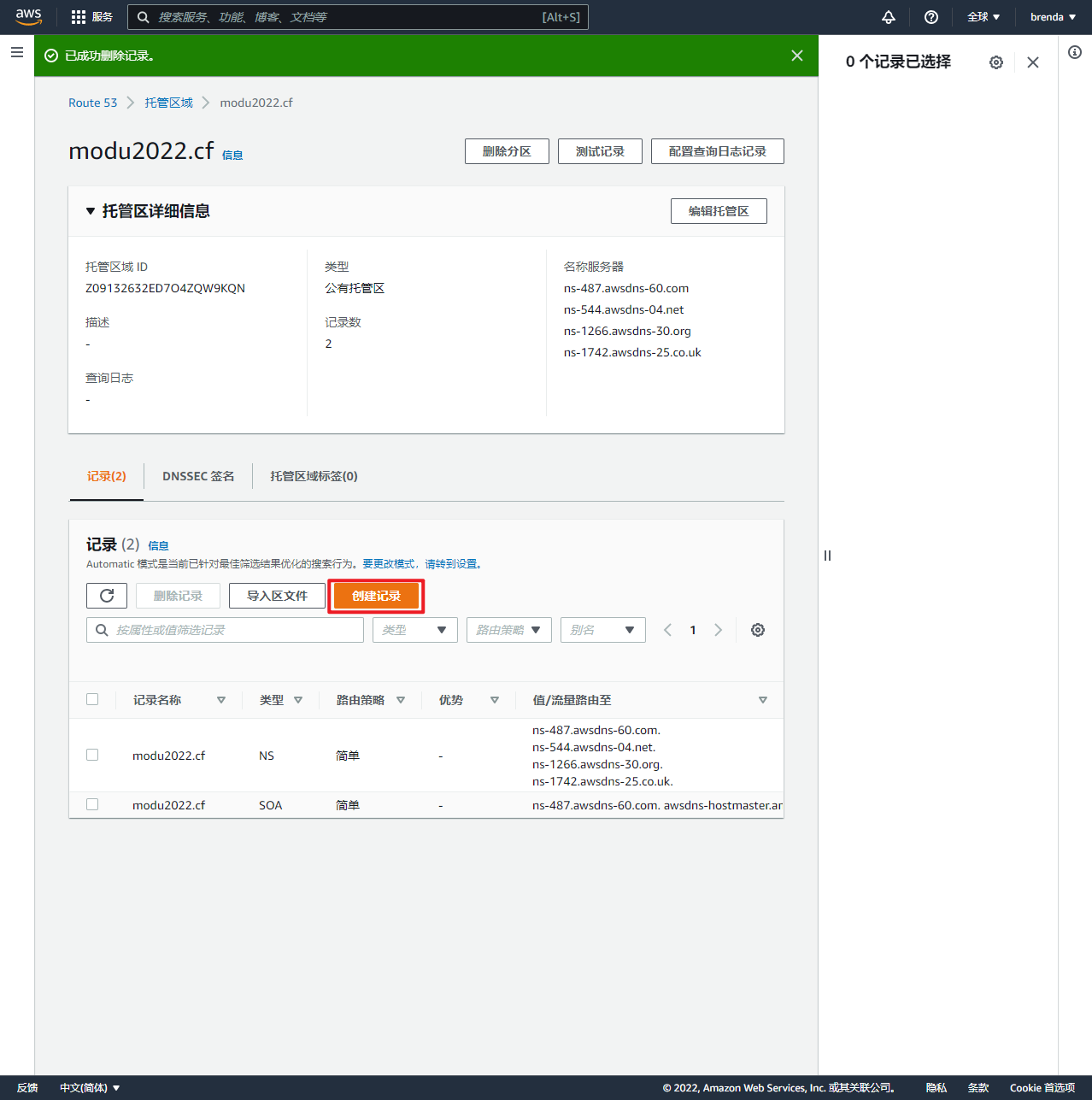Open Cookie preferences in footer
Image resolution: width=1092 pixels, height=1100 pixels.
coord(1042,1088)
